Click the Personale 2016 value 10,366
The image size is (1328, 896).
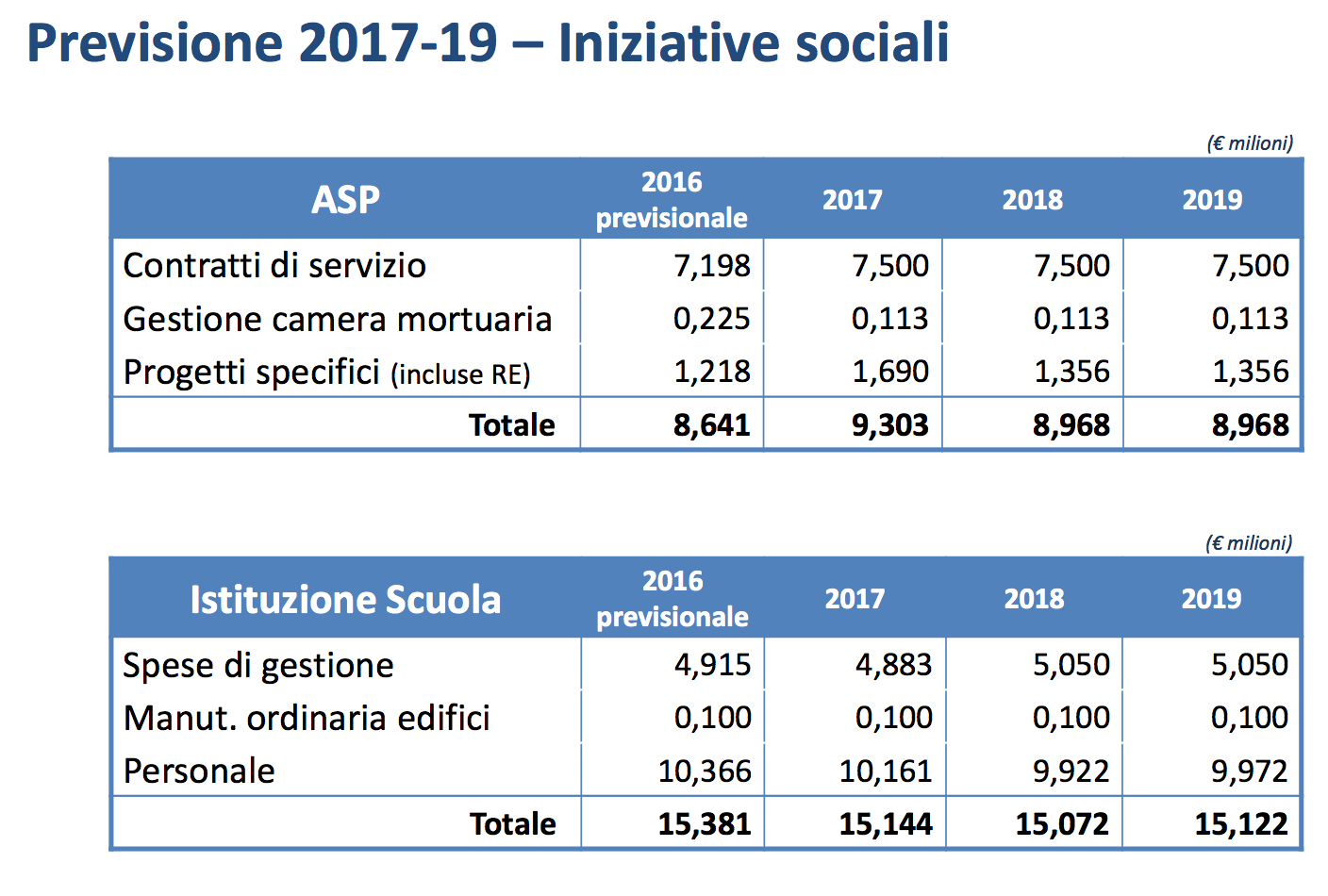click(704, 772)
